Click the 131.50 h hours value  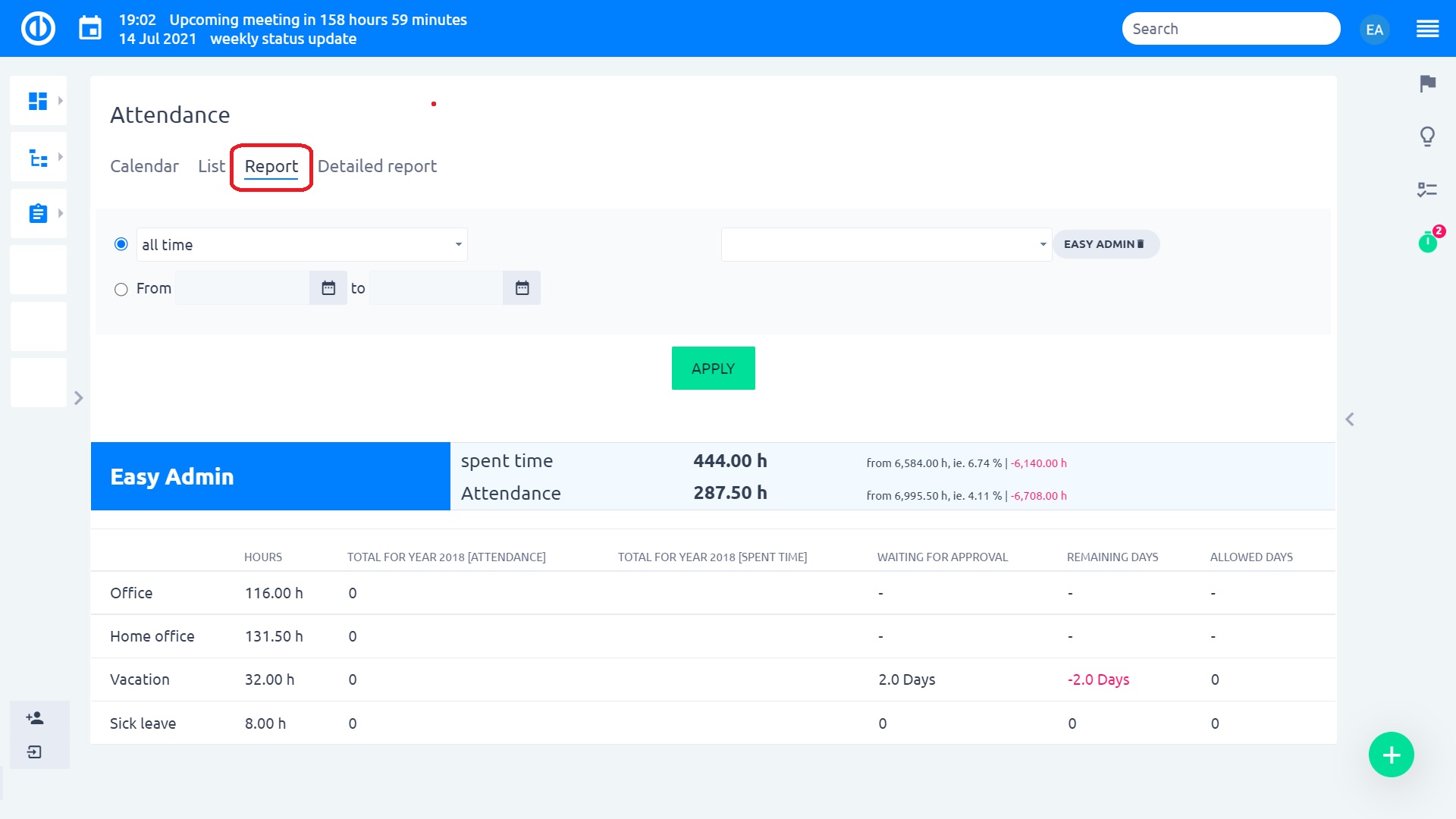[274, 636]
